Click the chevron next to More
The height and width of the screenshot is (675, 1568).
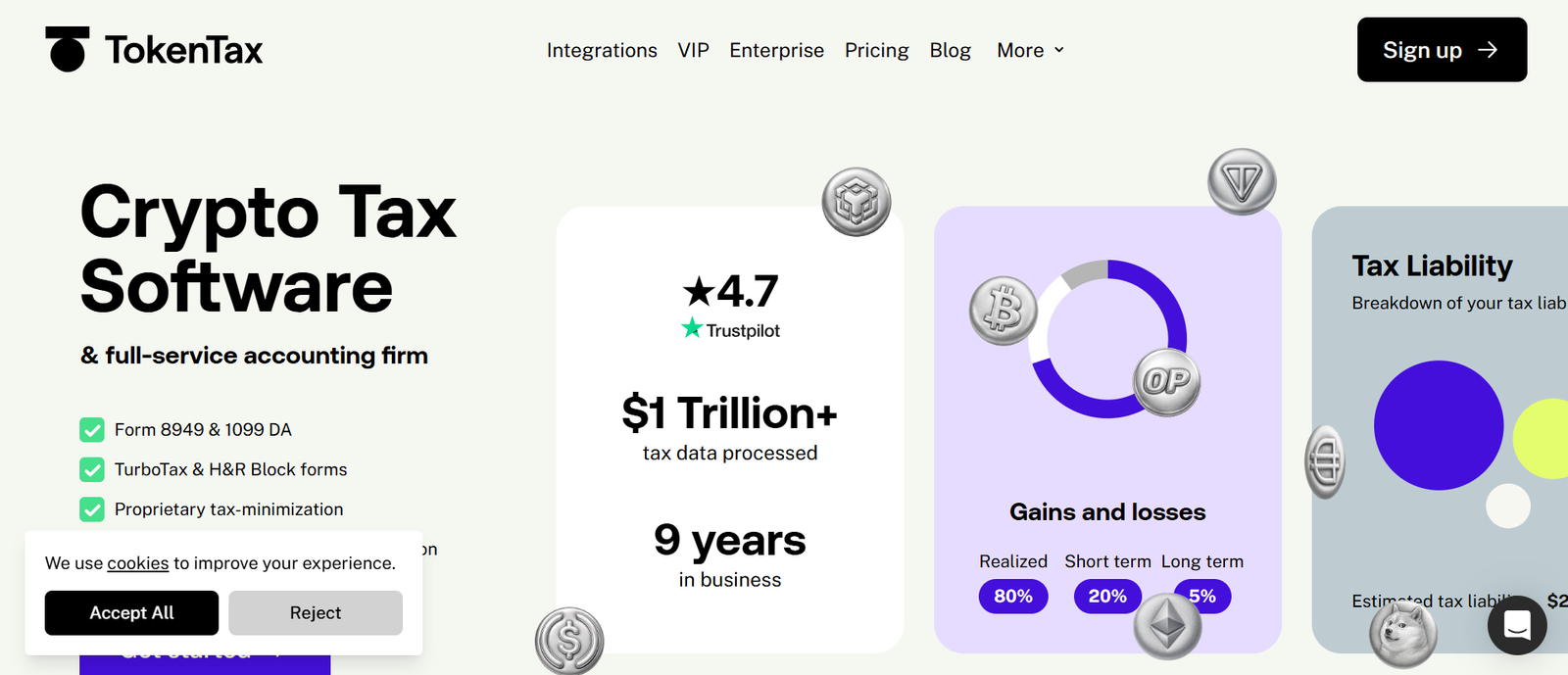[1059, 50]
